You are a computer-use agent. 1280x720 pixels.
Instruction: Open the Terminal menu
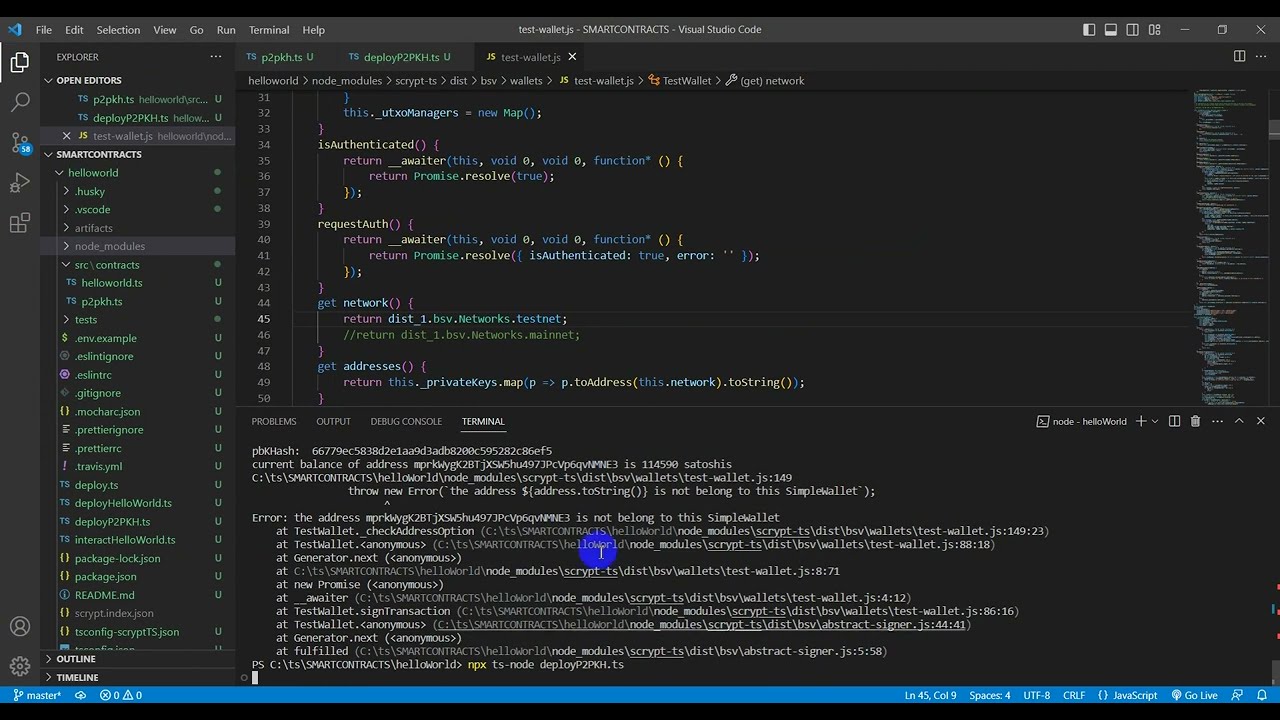click(x=269, y=30)
